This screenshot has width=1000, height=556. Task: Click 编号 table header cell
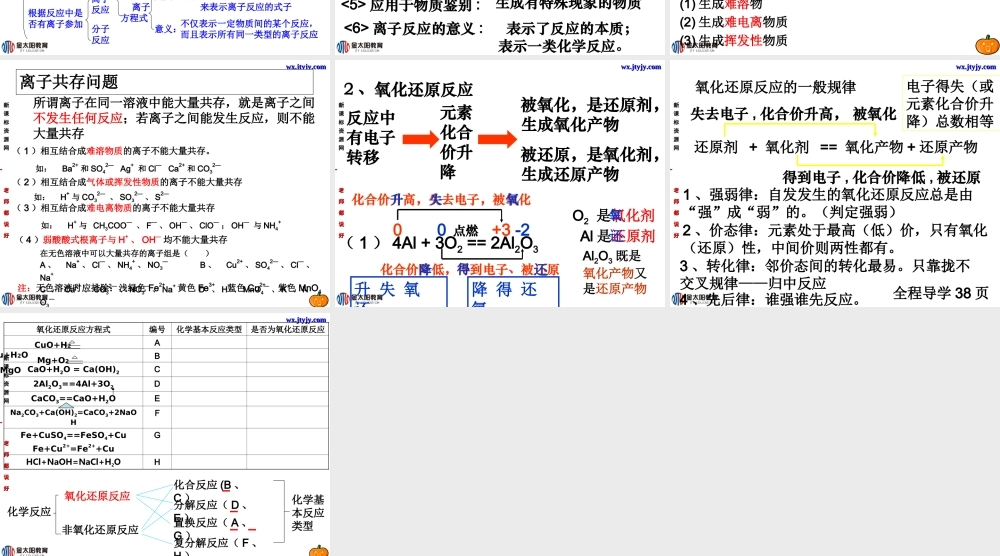pos(157,329)
